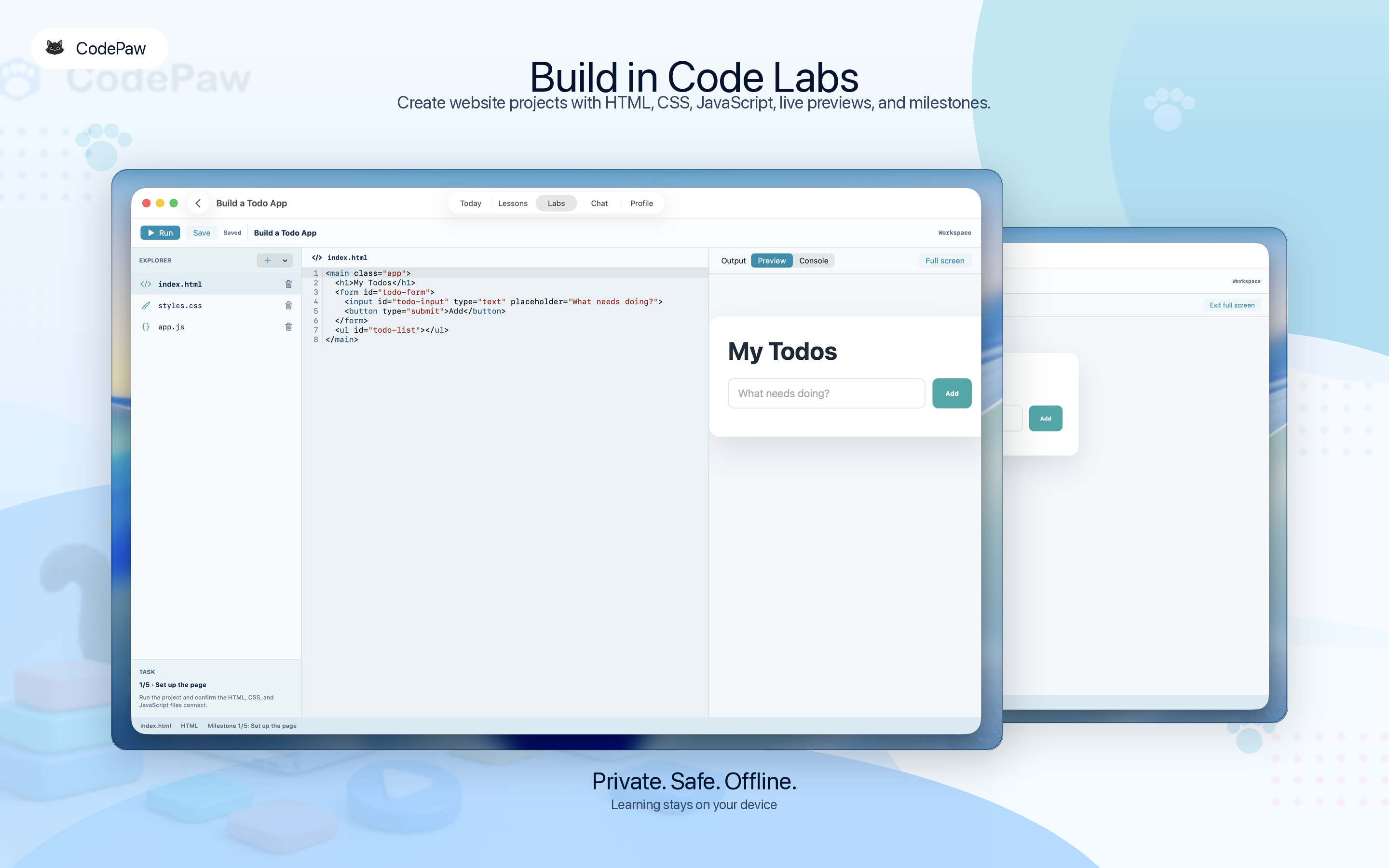Click code line 1 main class app

pyautogui.click(x=368, y=273)
